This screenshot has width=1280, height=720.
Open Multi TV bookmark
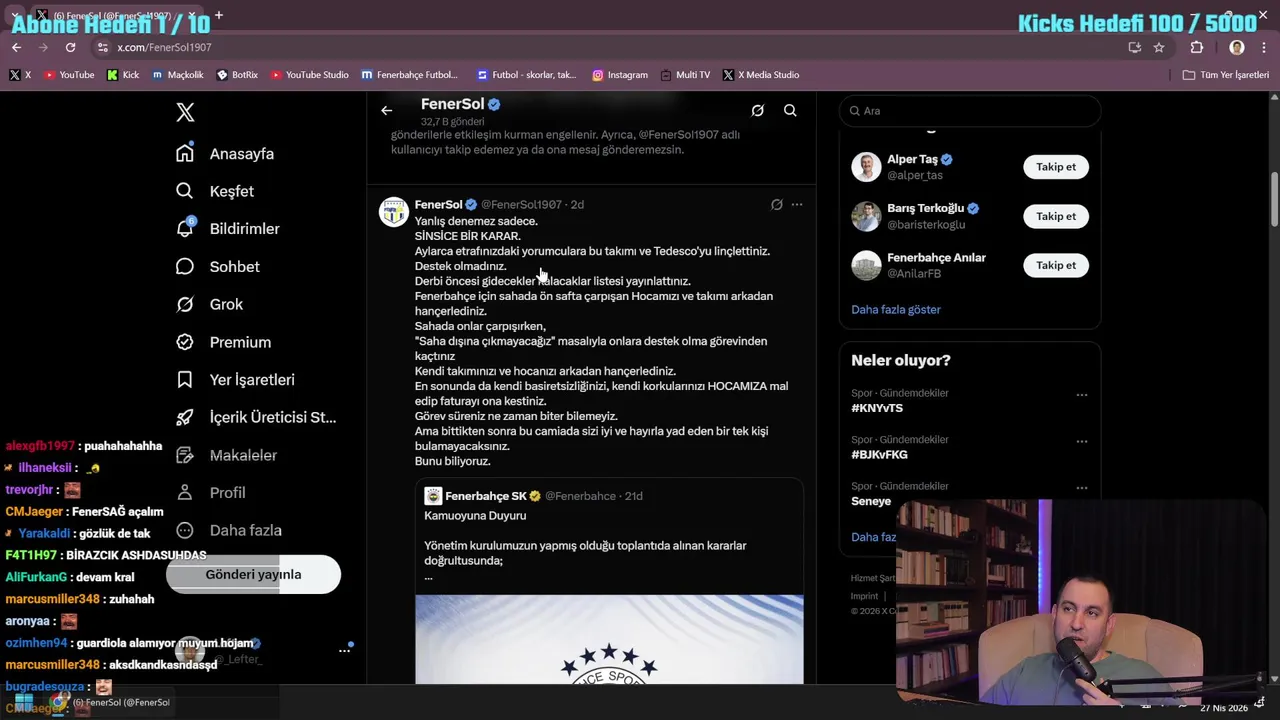tap(685, 75)
